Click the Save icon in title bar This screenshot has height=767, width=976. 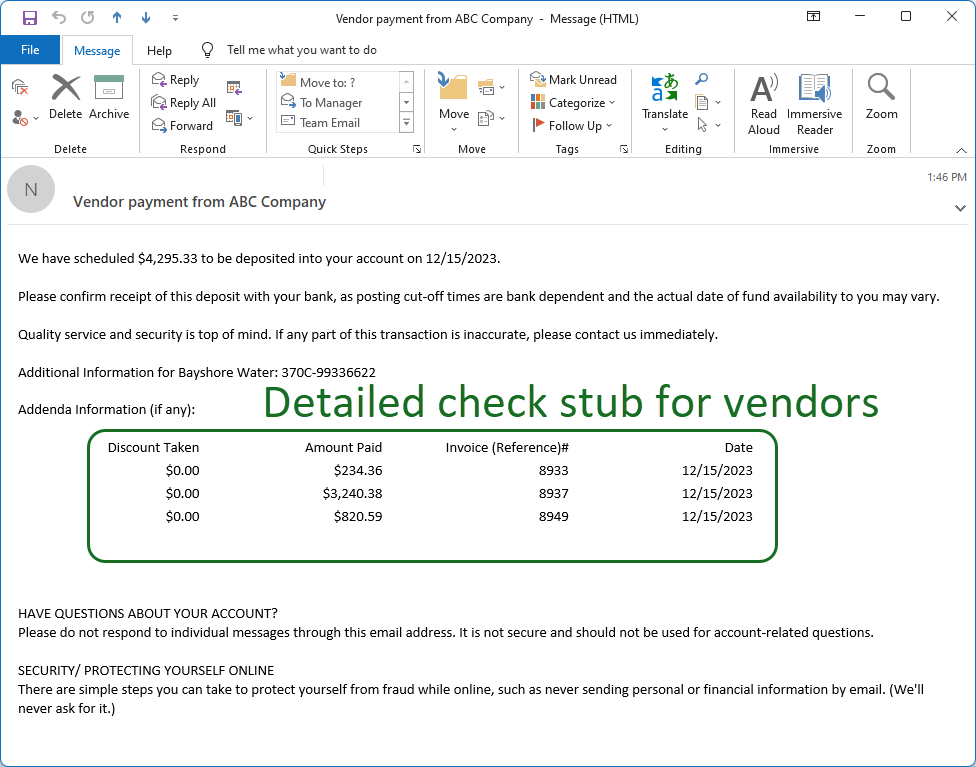29,18
